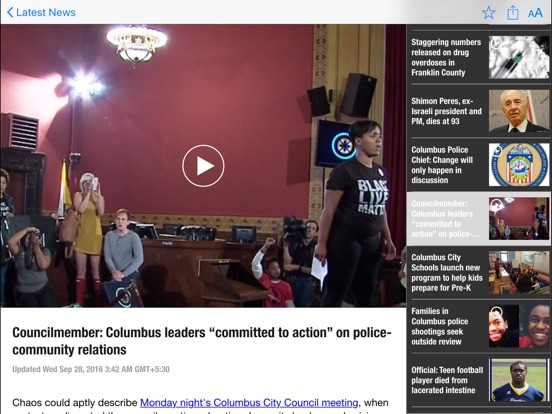
Task: Go back using the Latest News chevron
Action: (41, 12)
